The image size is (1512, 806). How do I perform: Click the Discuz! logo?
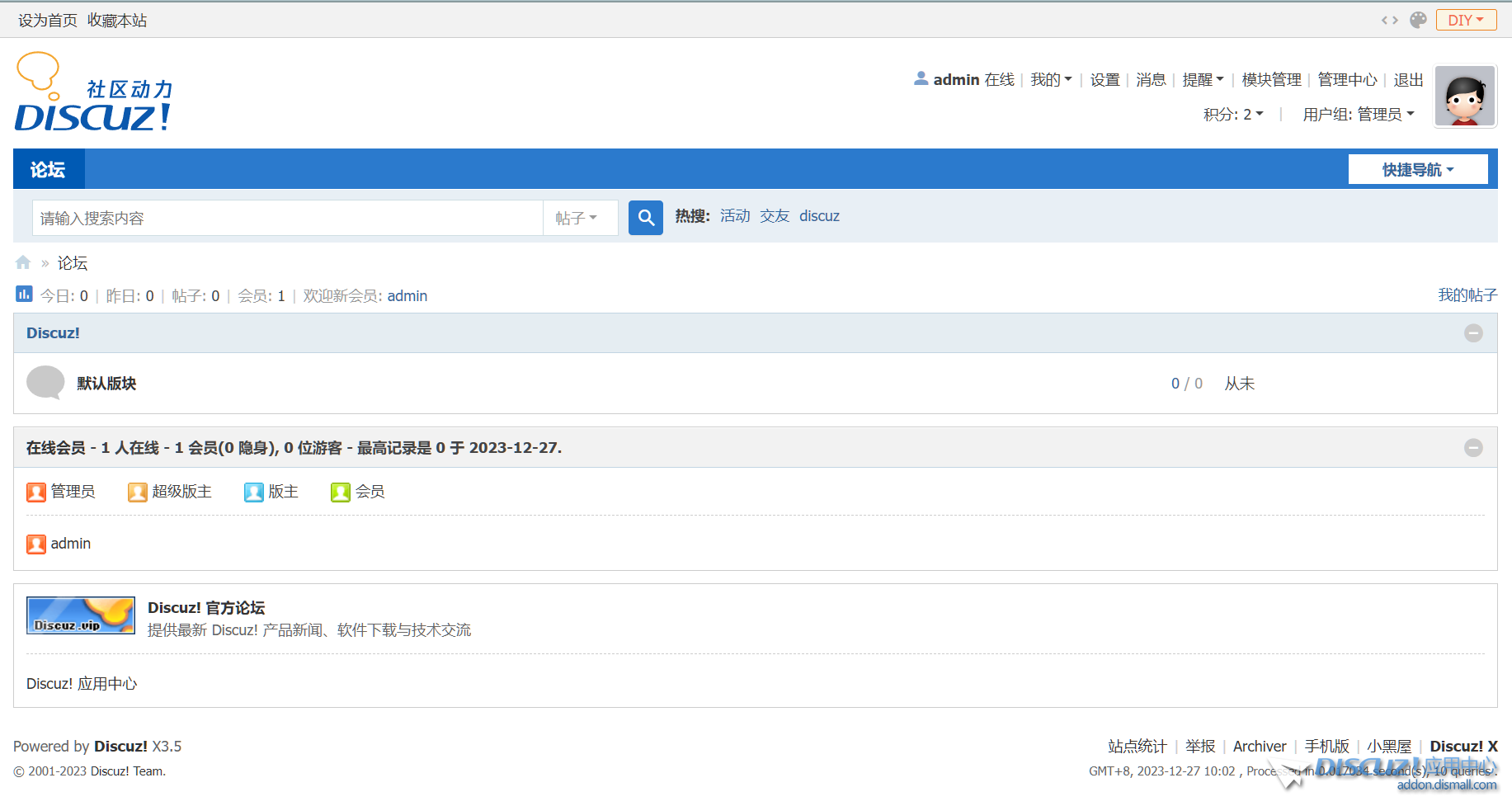93,92
